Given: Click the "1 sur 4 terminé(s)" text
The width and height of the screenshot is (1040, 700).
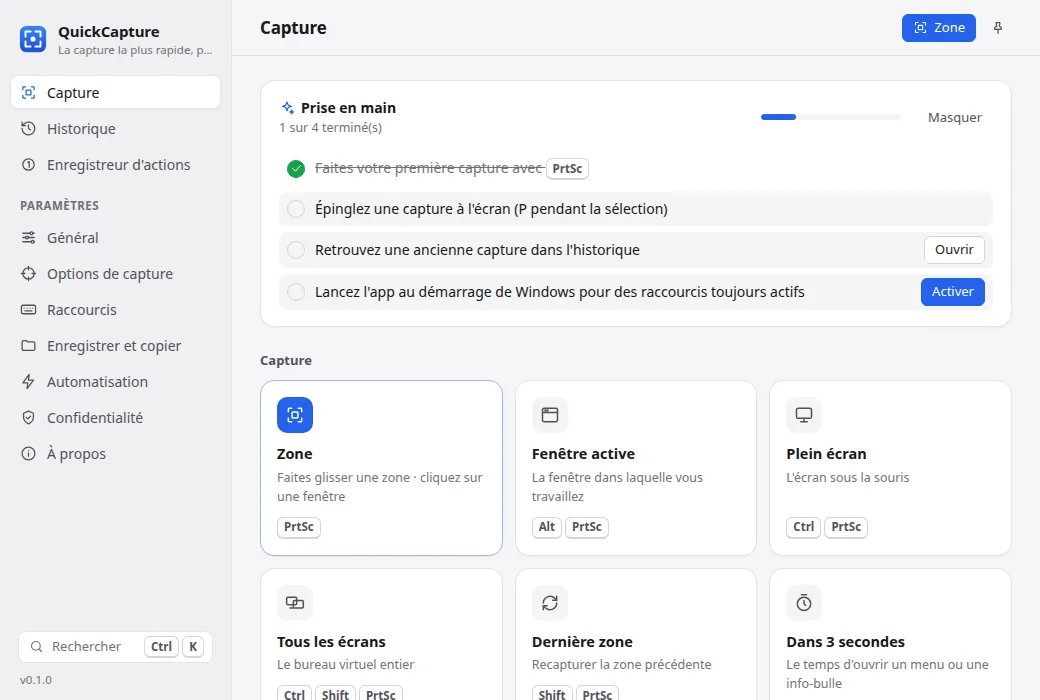Looking at the screenshot, I should [331, 127].
